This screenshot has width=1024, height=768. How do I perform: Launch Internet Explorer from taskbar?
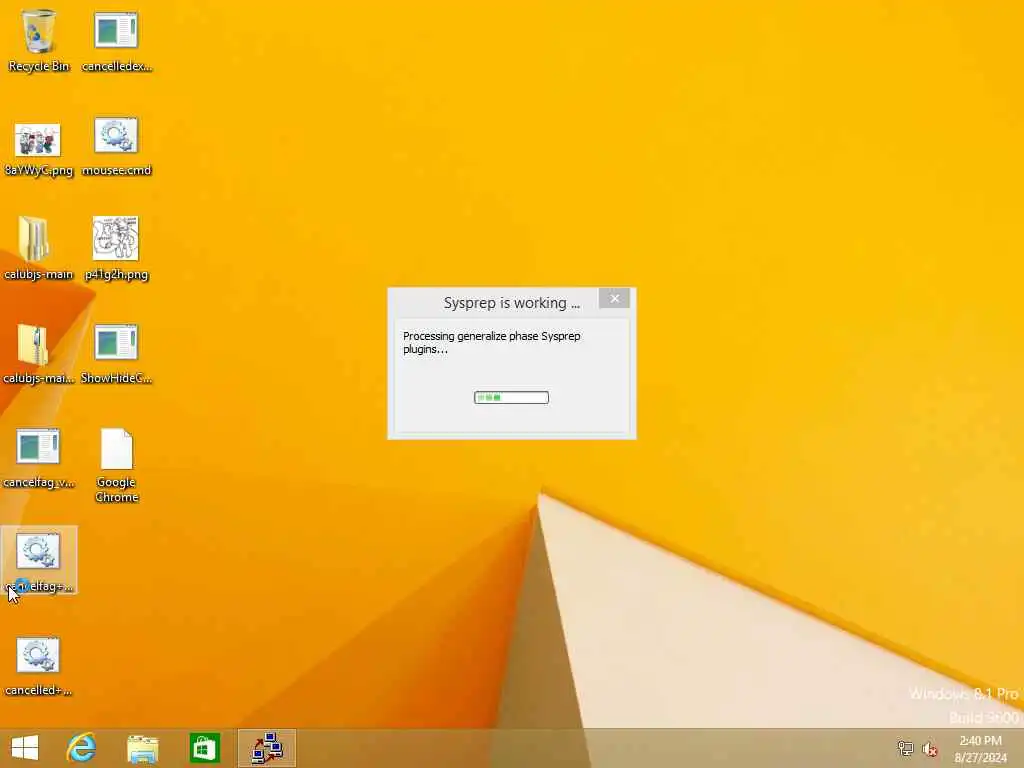(82, 748)
